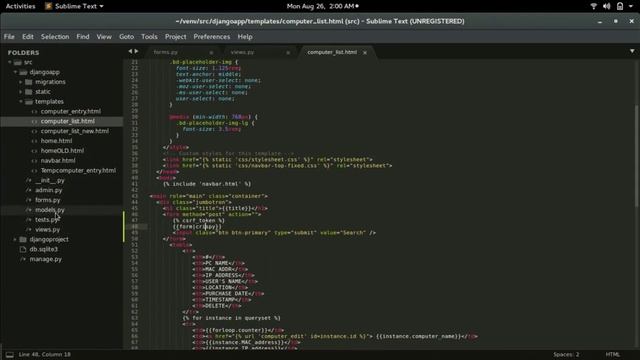Change syntax via HTML status item

tap(612, 354)
